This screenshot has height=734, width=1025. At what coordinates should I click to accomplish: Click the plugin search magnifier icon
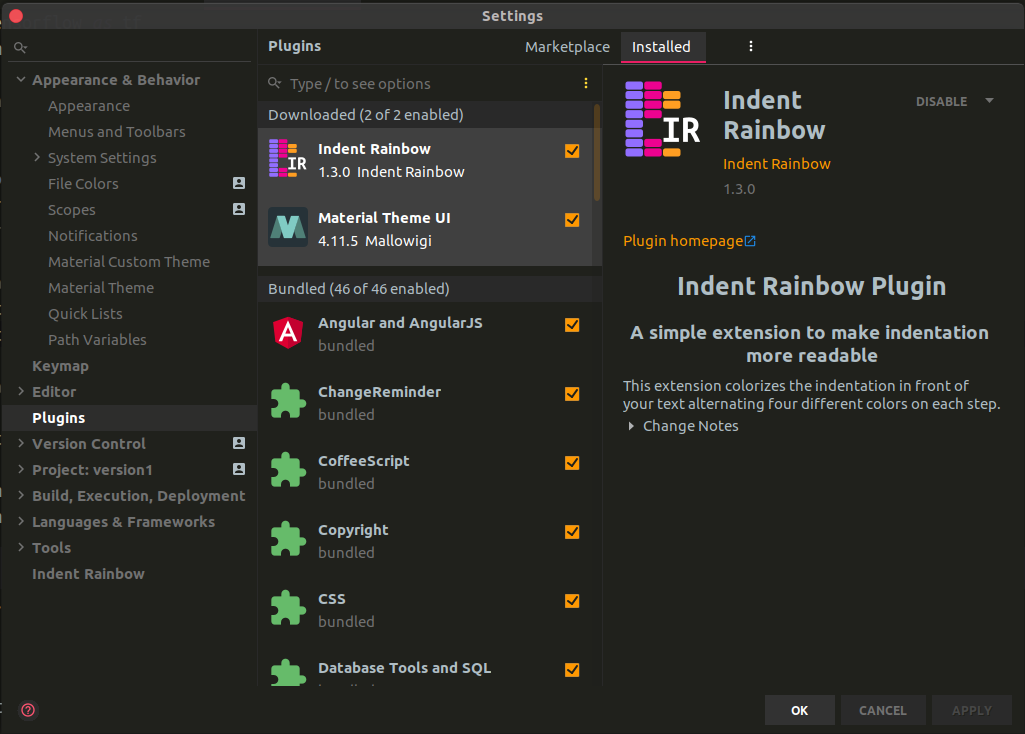tap(275, 83)
